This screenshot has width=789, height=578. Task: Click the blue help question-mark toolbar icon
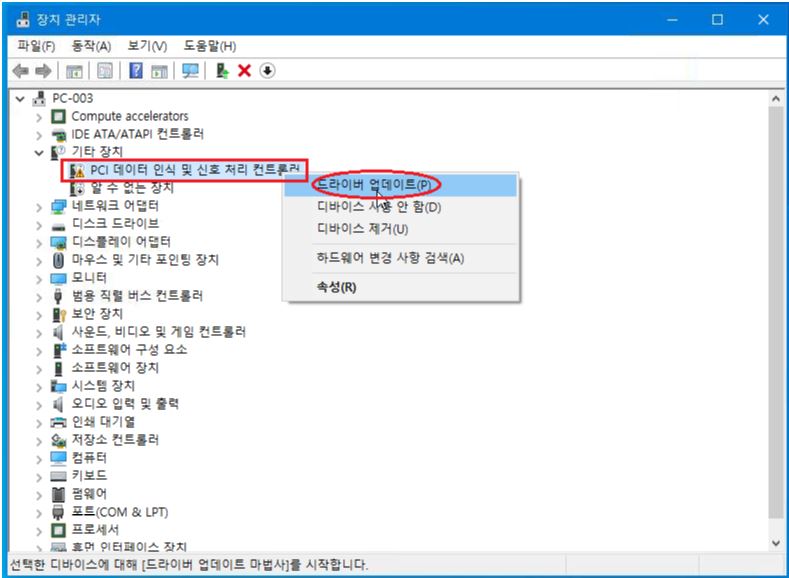point(136,71)
